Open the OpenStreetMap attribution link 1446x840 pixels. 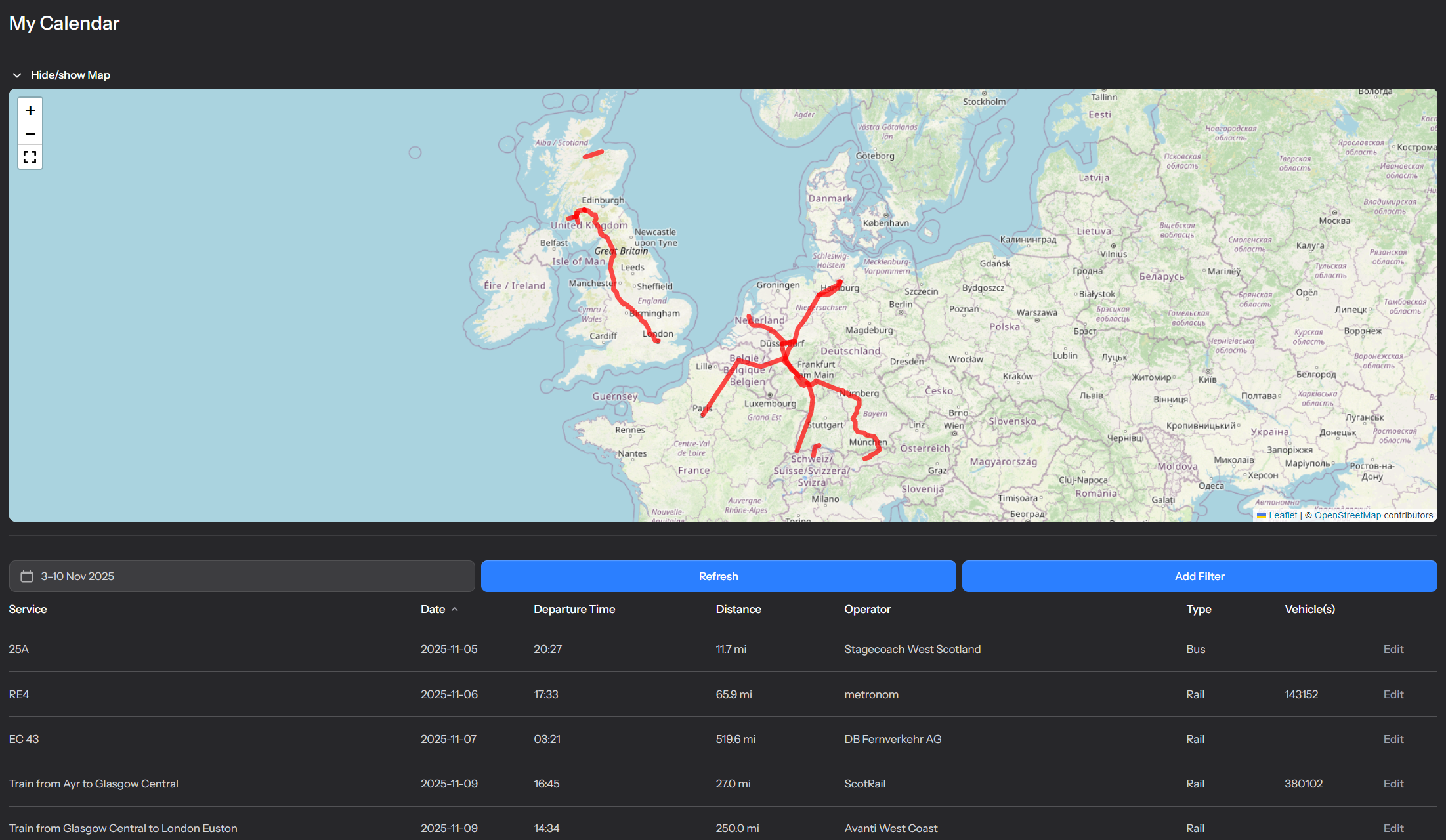click(x=1347, y=515)
